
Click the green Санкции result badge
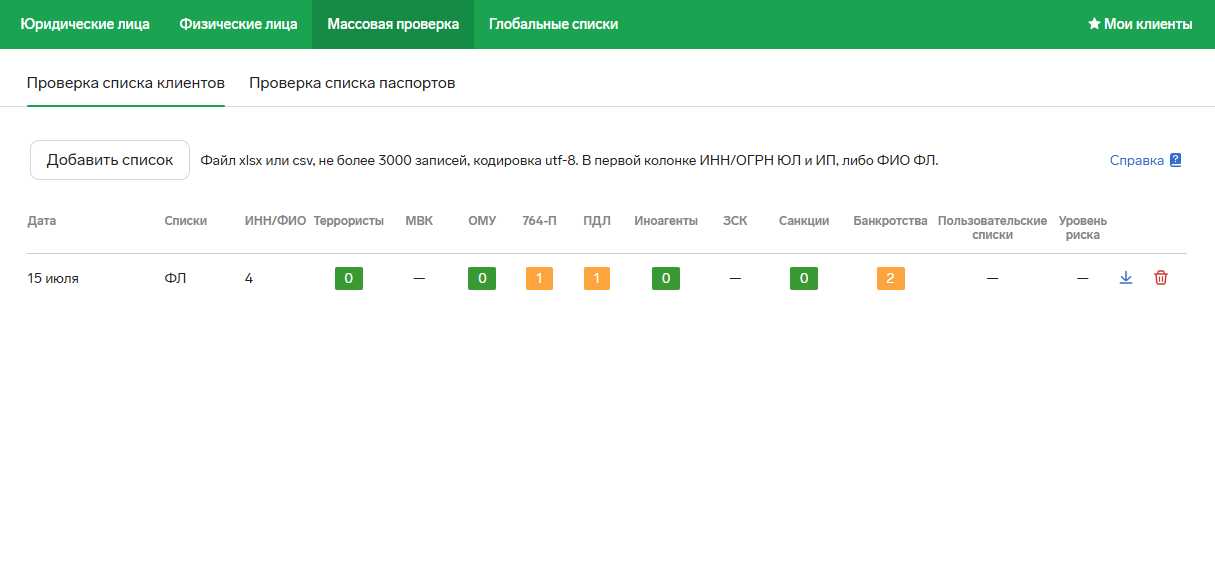pos(803,278)
